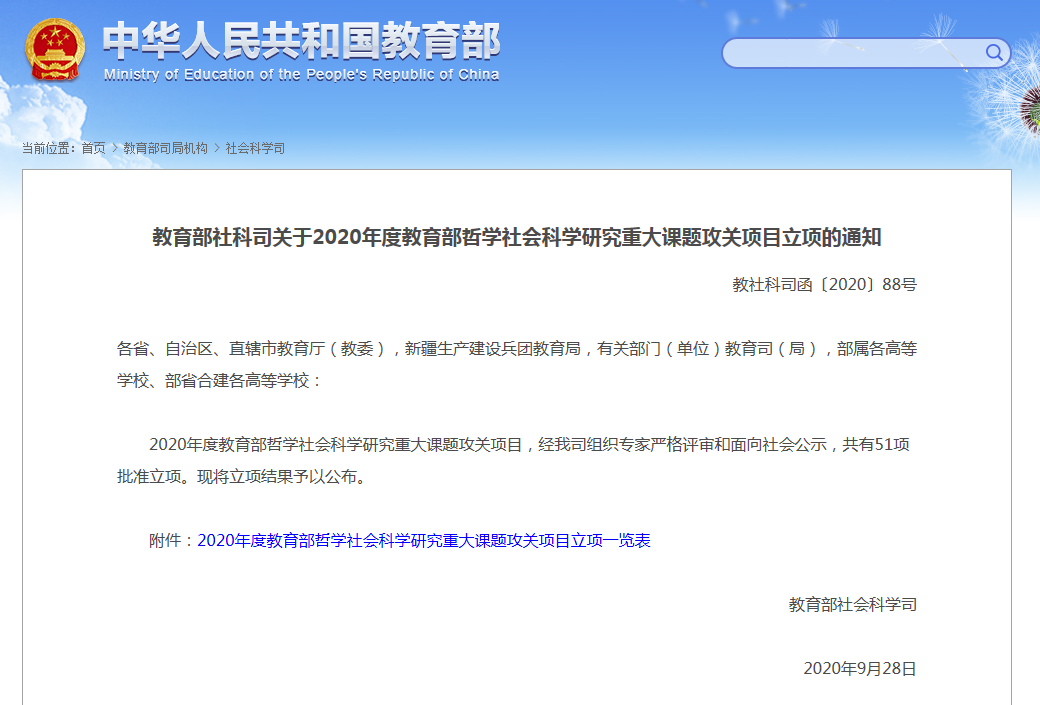Click the signature 教育部社会科学司
This screenshot has height=705, width=1040.
pos(853,605)
